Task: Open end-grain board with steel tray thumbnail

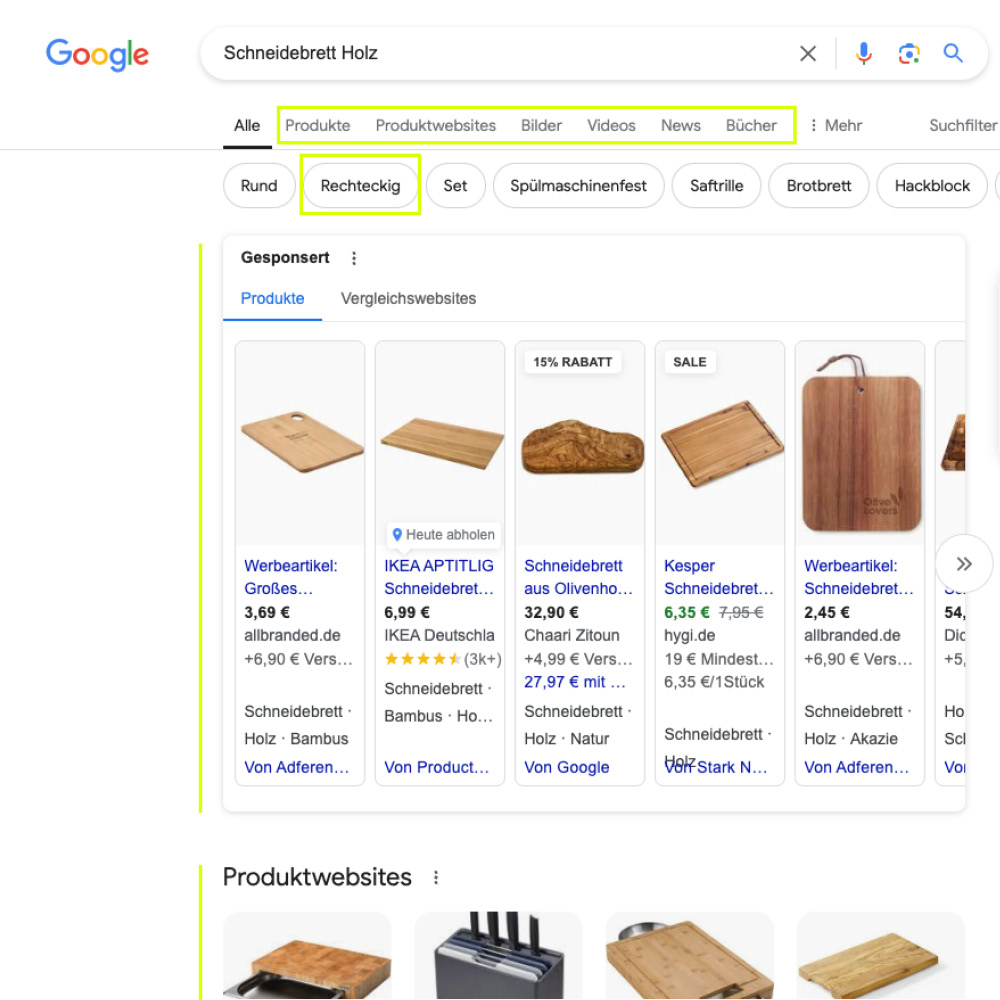Action: point(307,955)
